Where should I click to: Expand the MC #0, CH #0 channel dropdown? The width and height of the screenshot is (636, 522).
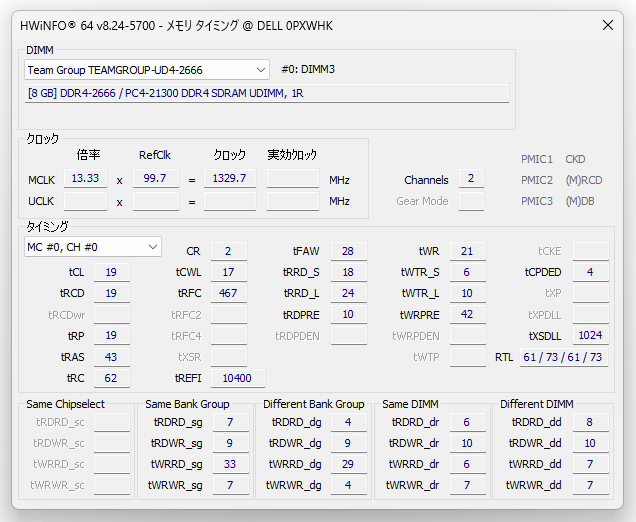(x=93, y=247)
